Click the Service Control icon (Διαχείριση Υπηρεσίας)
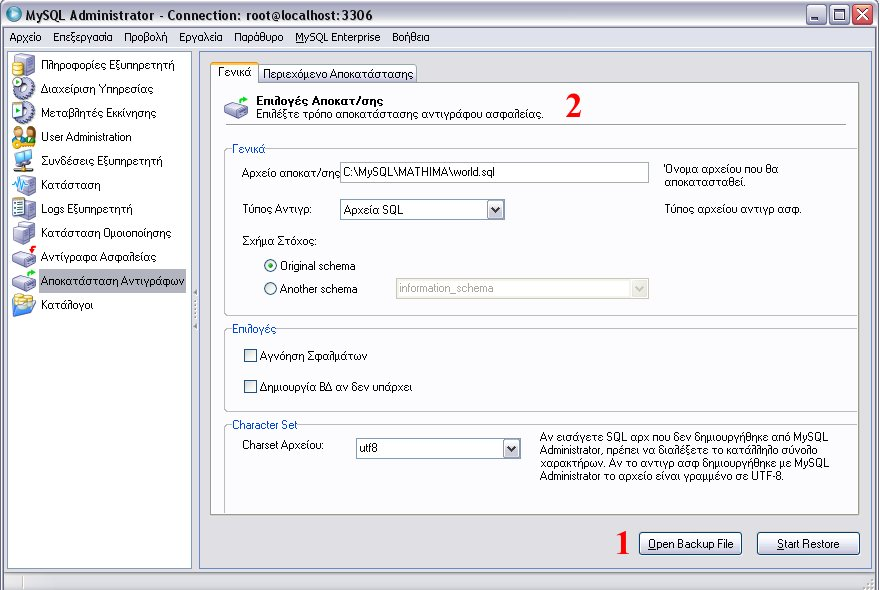Image resolution: width=880 pixels, height=590 pixels. tap(24, 89)
